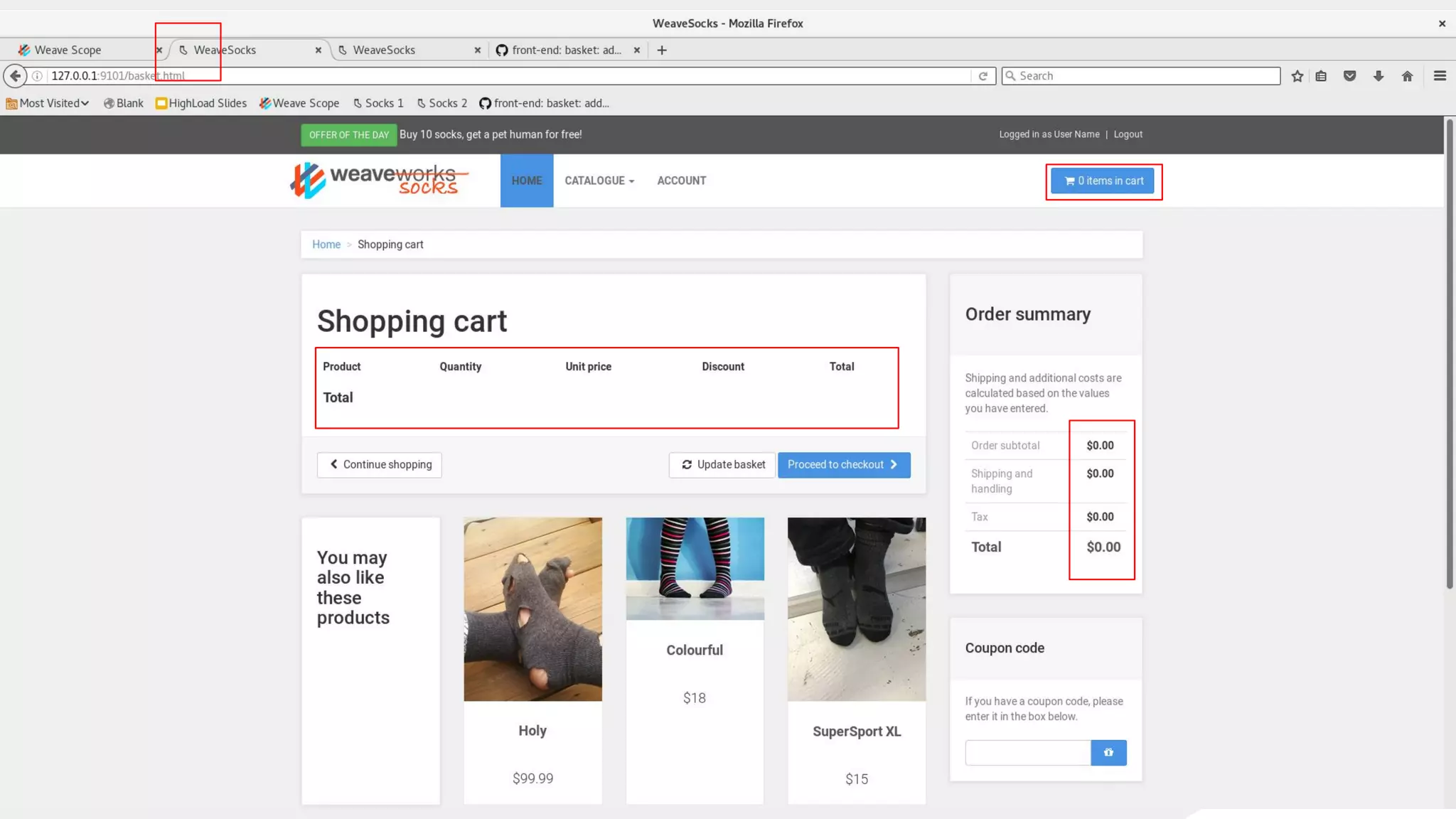Click into the coupon code field
1456x819 pixels.
pyautogui.click(x=1027, y=752)
